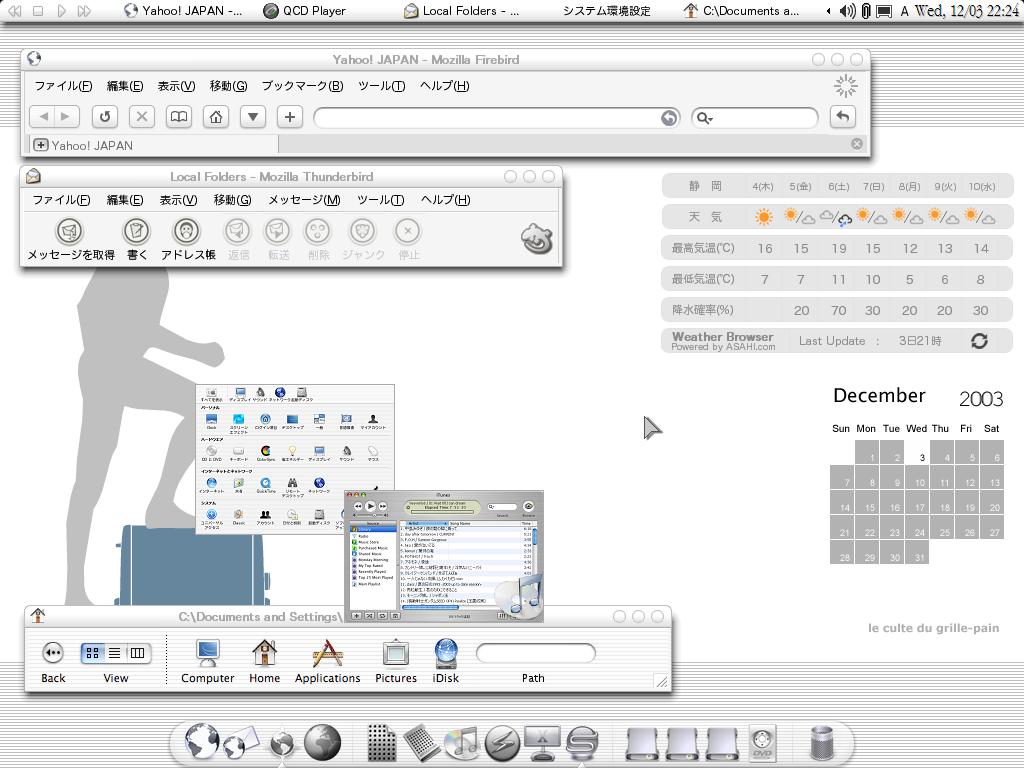Click the 静岡 location label in weather widget
The width and height of the screenshot is (1024, 768).
705,186
